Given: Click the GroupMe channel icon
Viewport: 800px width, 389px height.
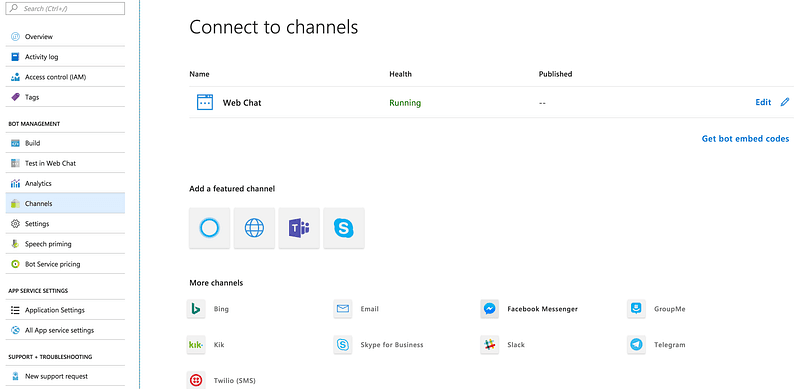Looking at the screenshot, I should [636, 309].
